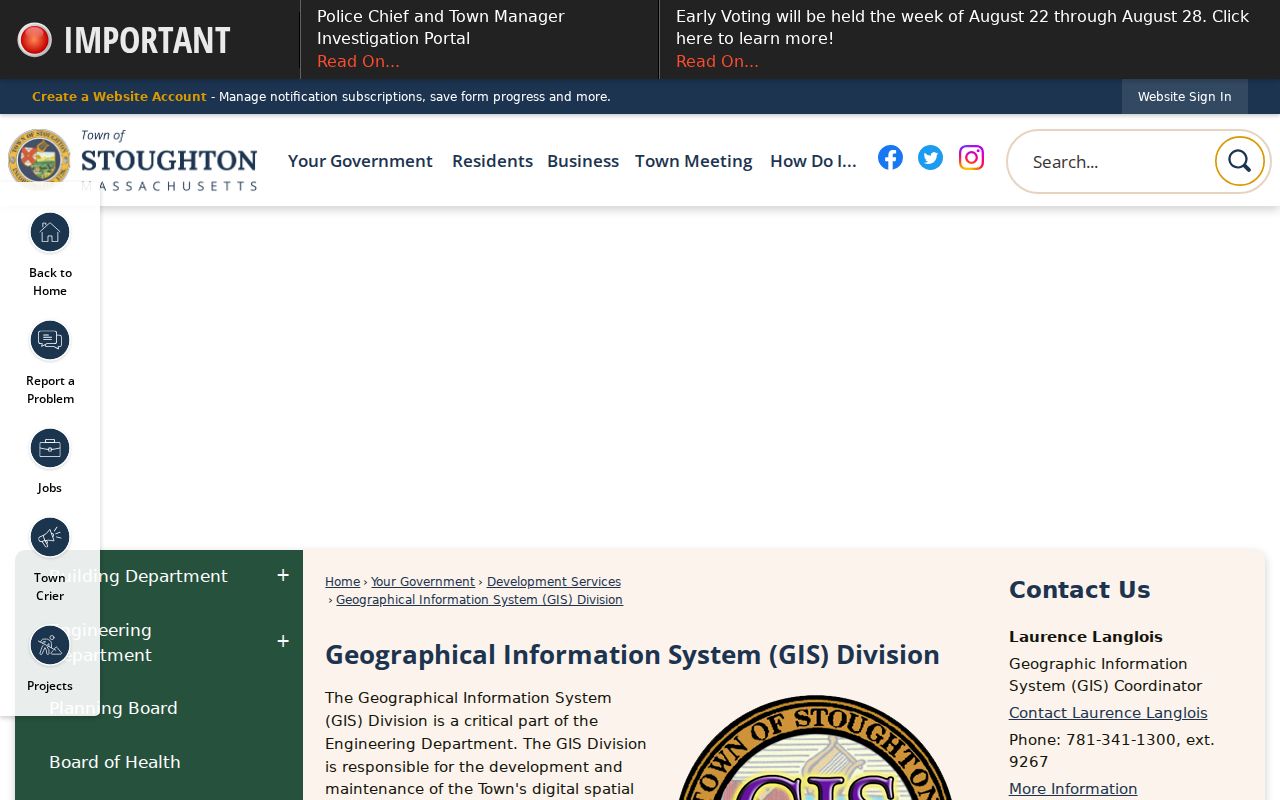This screenshot has height=800, width=1280.
Task: Click Create a Website Account link
Action: [x=119, y=97]
